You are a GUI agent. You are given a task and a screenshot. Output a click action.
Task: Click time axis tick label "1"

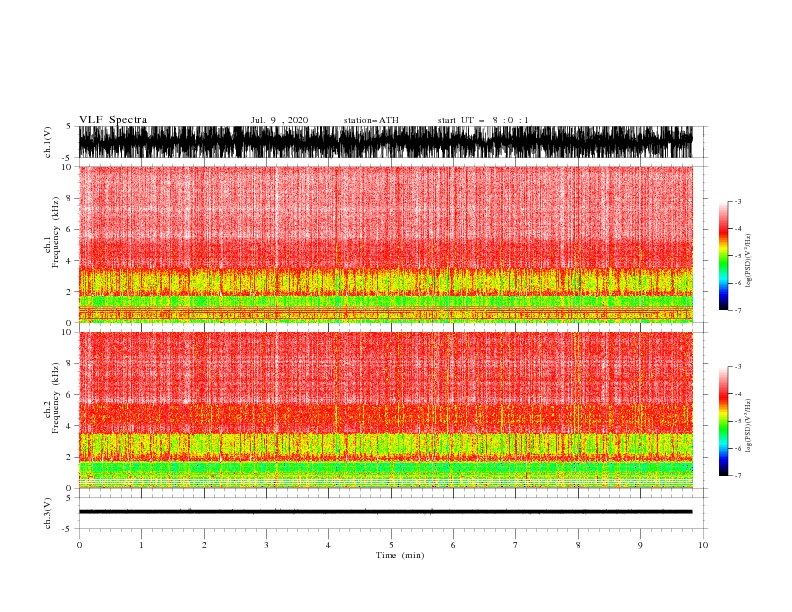pyautogui.click(x=141, y=545)
